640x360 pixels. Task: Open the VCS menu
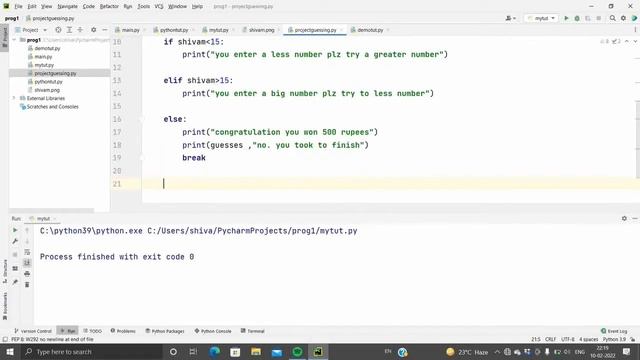coord(159,7)
